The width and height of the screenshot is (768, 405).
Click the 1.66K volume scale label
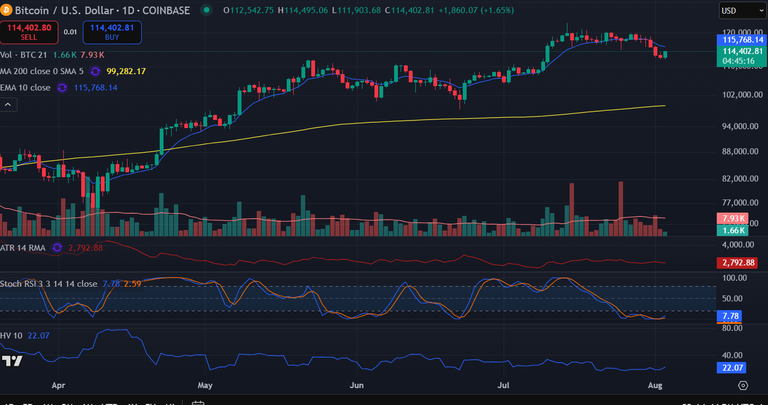tap(733, 230)
